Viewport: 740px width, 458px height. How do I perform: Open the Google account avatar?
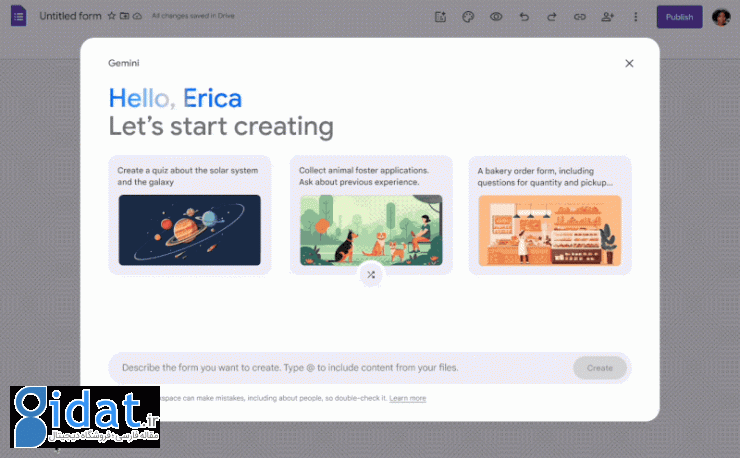721,17
